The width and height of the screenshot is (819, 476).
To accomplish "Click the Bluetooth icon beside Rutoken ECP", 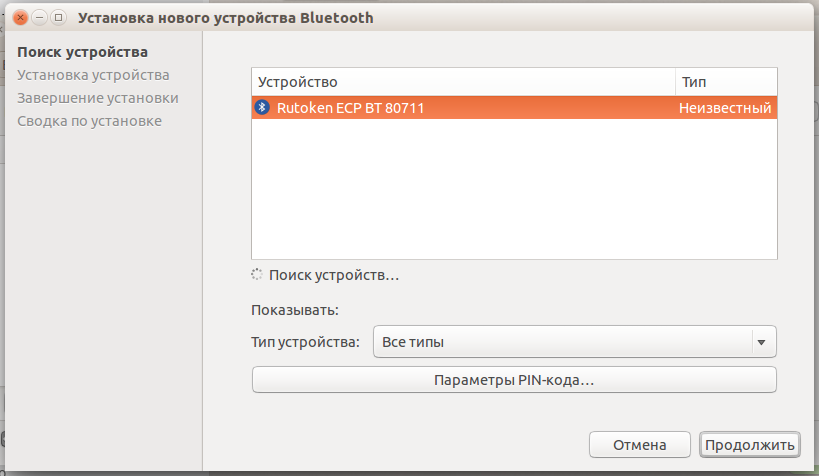I will coord(262,108).
